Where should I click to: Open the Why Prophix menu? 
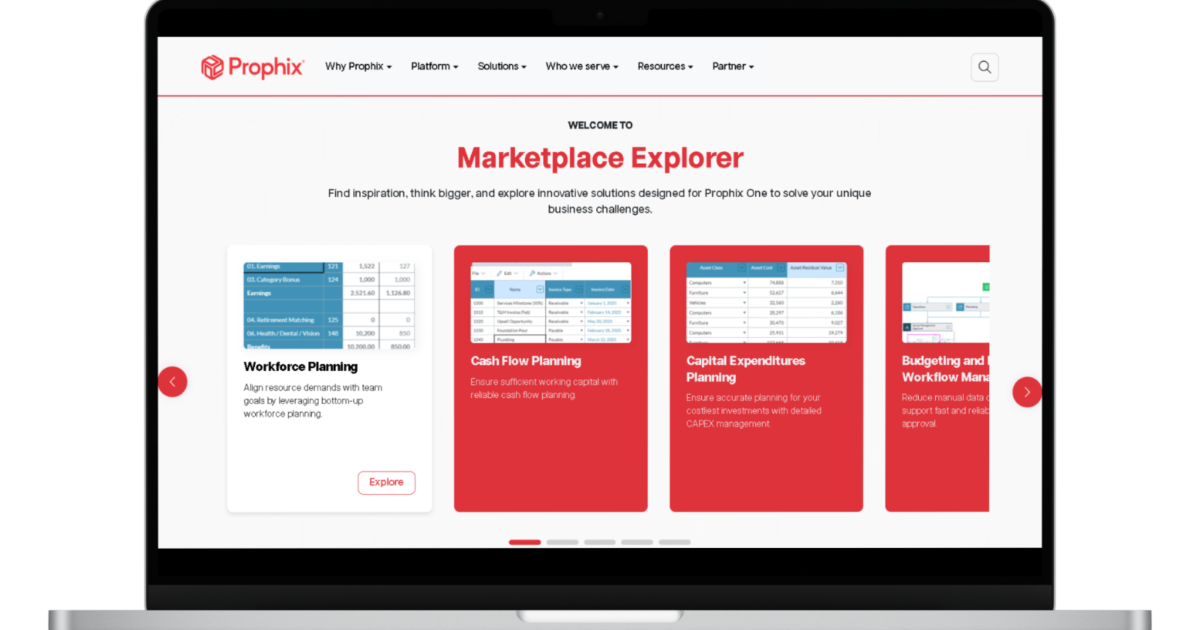(357, 66)
